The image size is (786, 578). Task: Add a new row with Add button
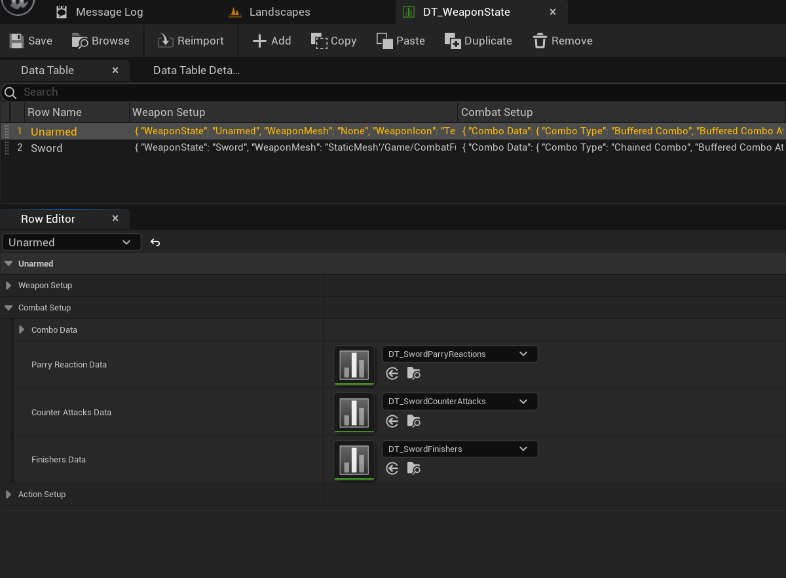click(x=271, y=41)
